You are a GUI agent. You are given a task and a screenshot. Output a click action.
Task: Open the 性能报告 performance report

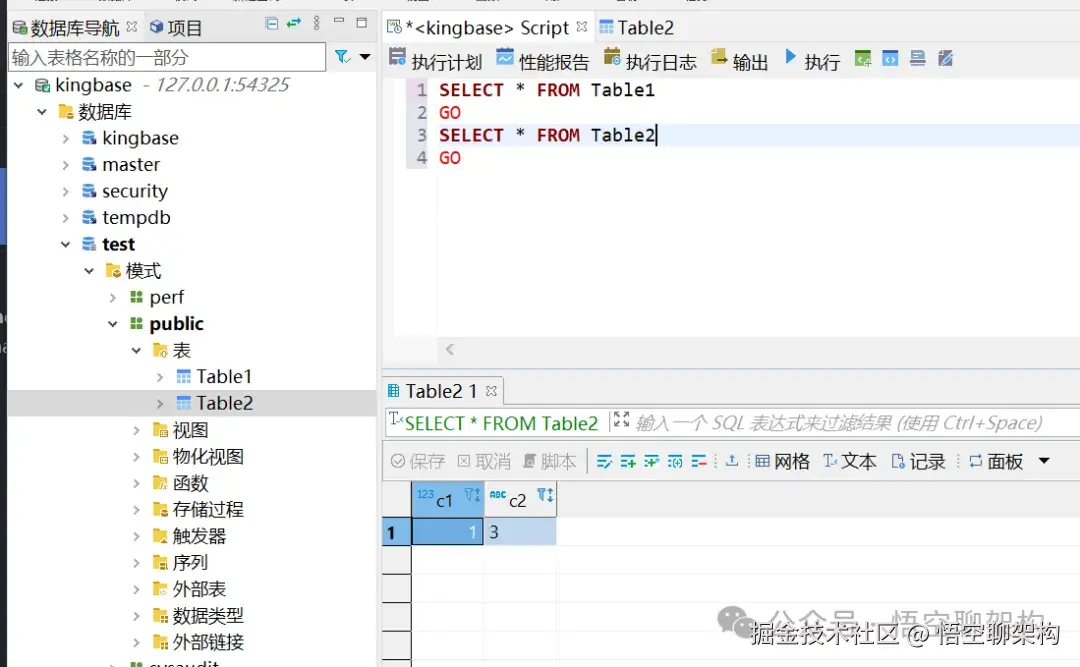pos(542,61)
